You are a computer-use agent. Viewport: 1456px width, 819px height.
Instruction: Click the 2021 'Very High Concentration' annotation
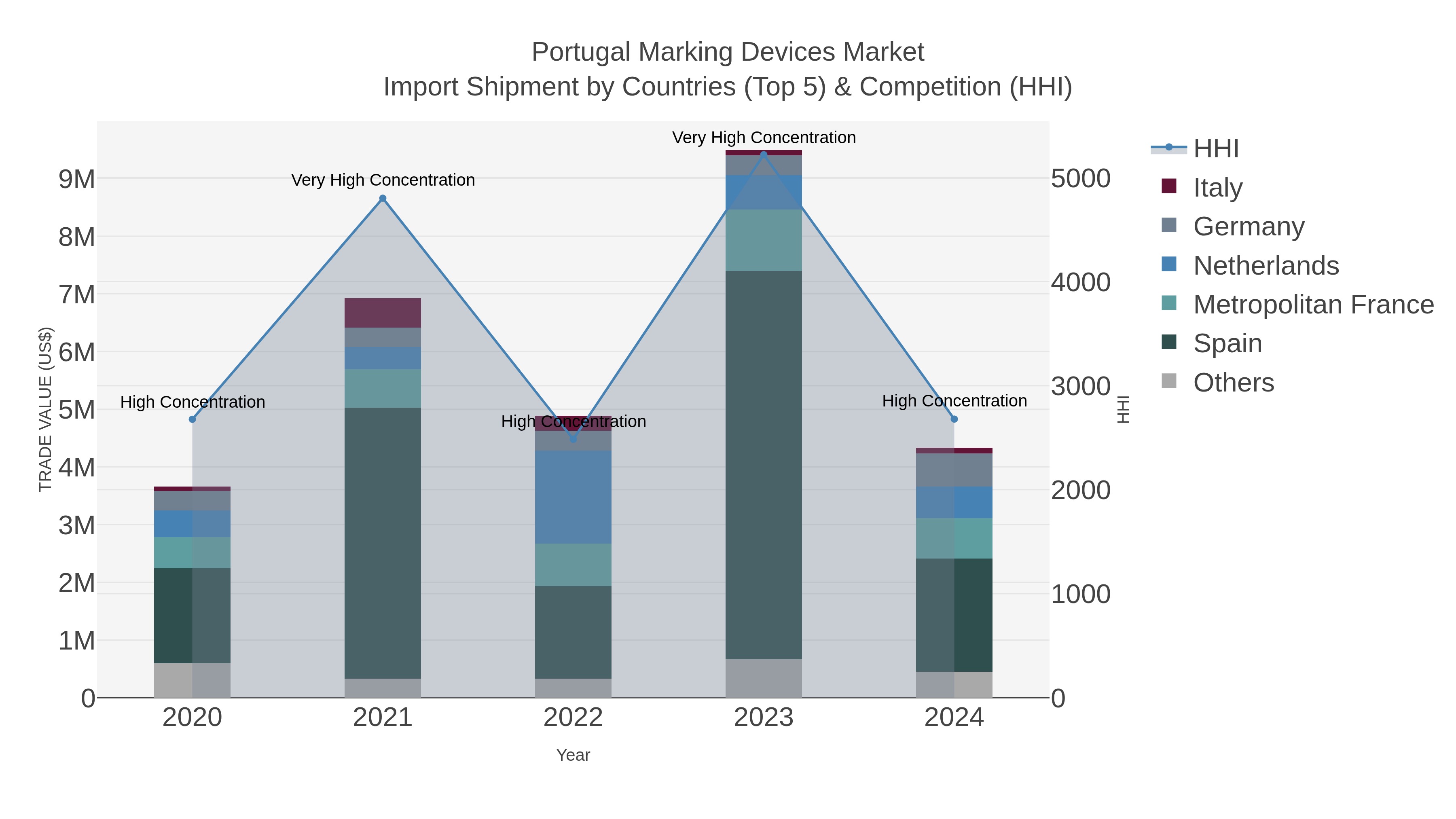pos(383,180)
